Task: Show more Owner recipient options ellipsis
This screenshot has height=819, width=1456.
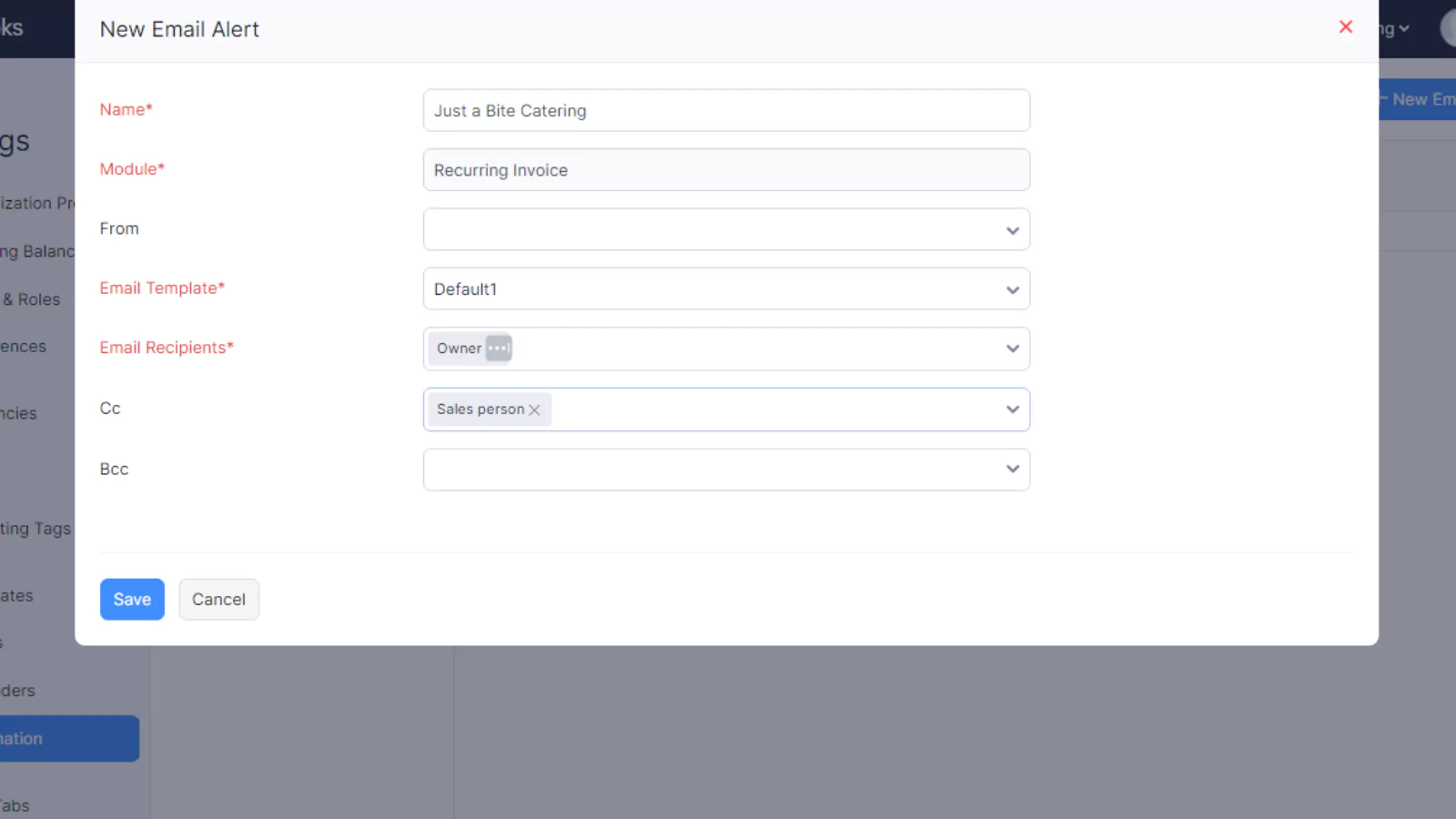Action: (499, 349)
